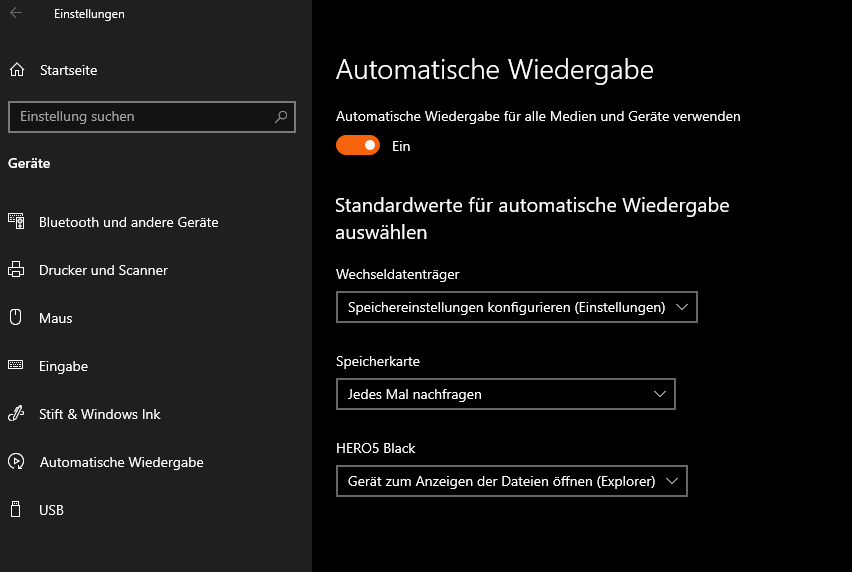852x572 pixels.
Task: Expand the Speicherkarte dropdown
Action: (x=505, y=394)
